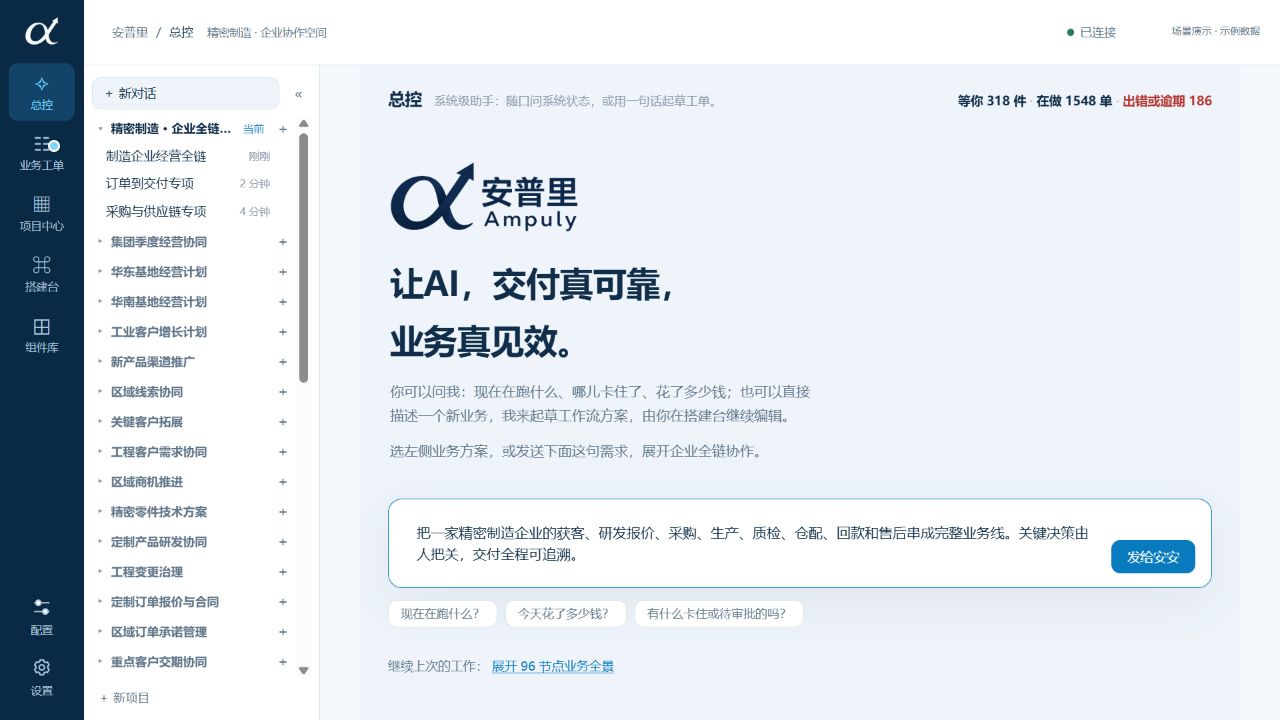This screenshot has width=1280, height=720.
Task: Open the 展开 96 节点业务全景 link
Action: 553,666
